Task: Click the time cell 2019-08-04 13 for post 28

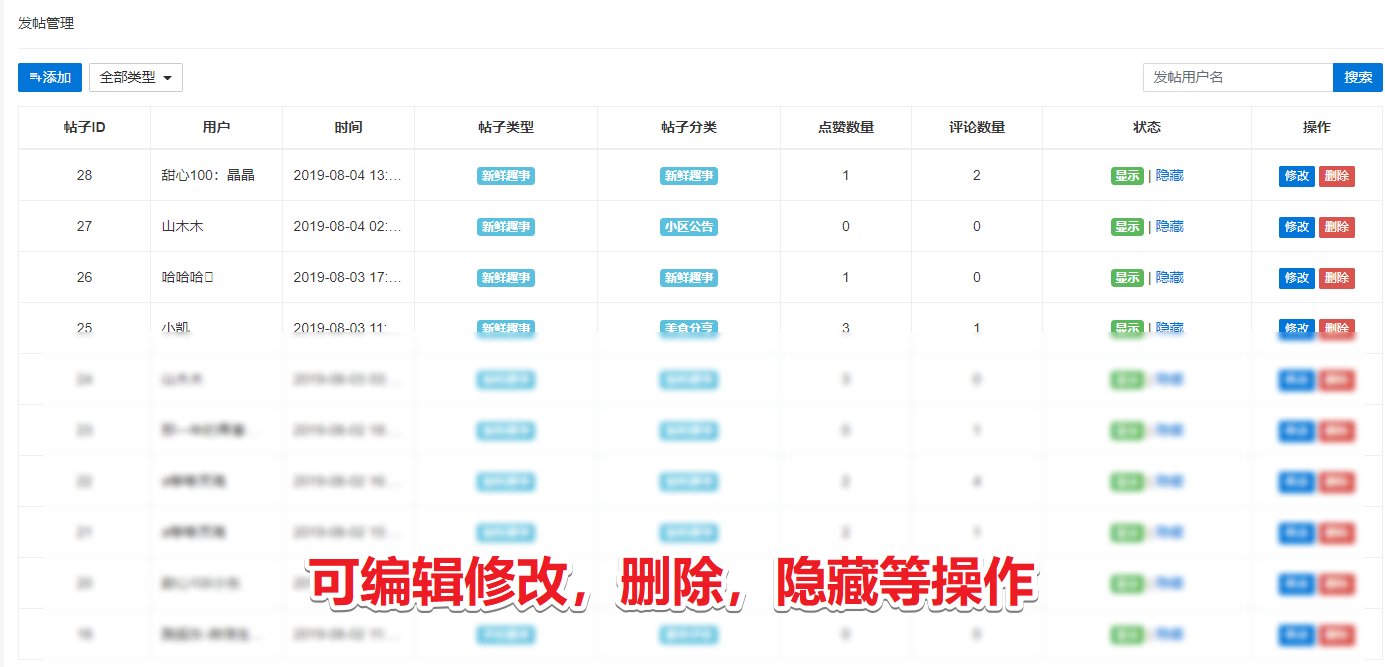Action: (348, 176)
